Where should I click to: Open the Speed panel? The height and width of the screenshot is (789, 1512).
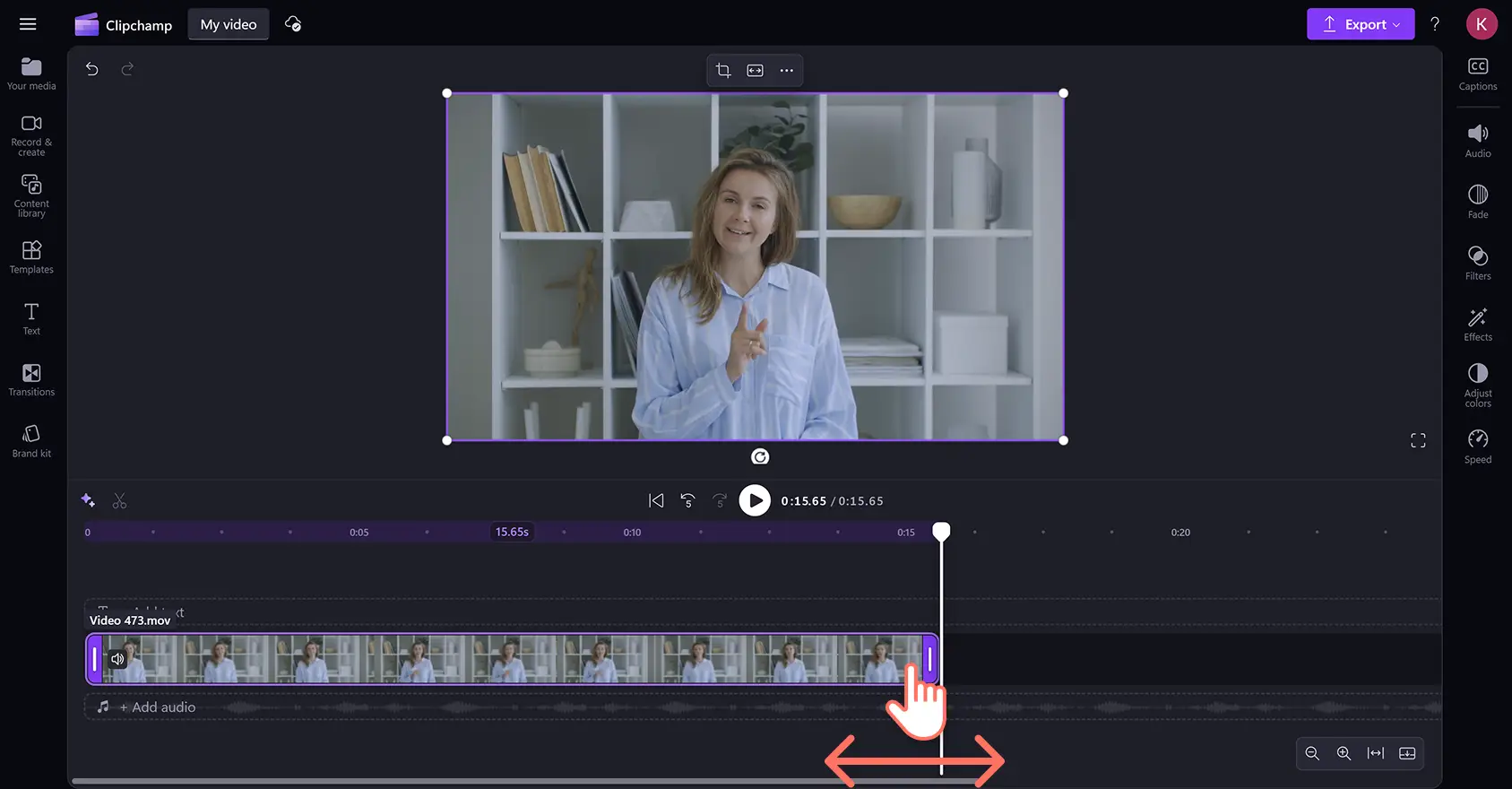coord(1478,447)
